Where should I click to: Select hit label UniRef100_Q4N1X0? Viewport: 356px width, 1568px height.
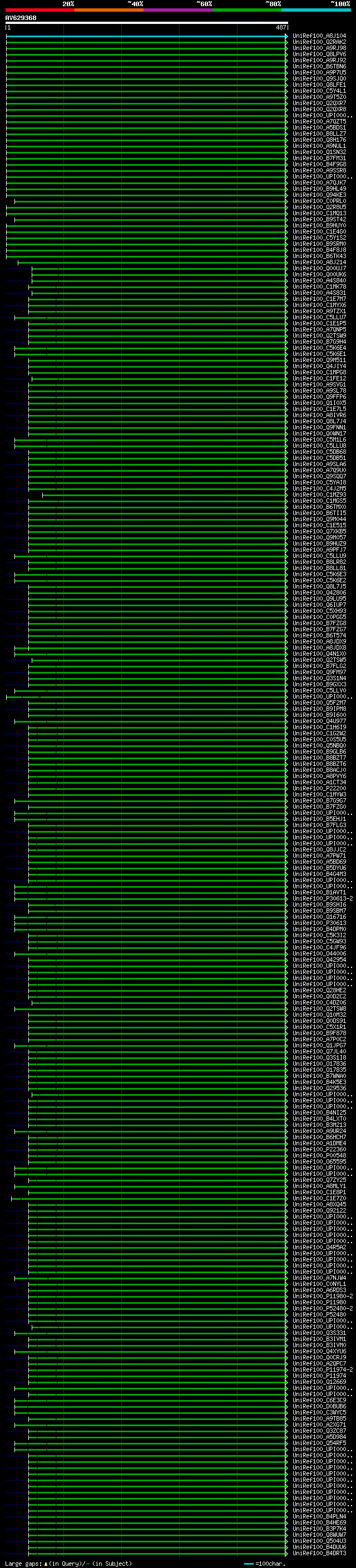pos(319,654)
